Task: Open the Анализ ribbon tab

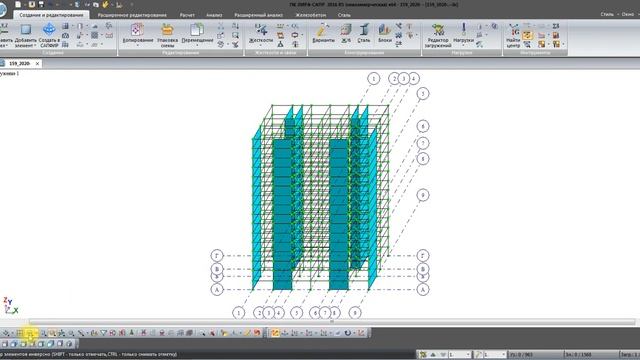Action: click(214, 15)
